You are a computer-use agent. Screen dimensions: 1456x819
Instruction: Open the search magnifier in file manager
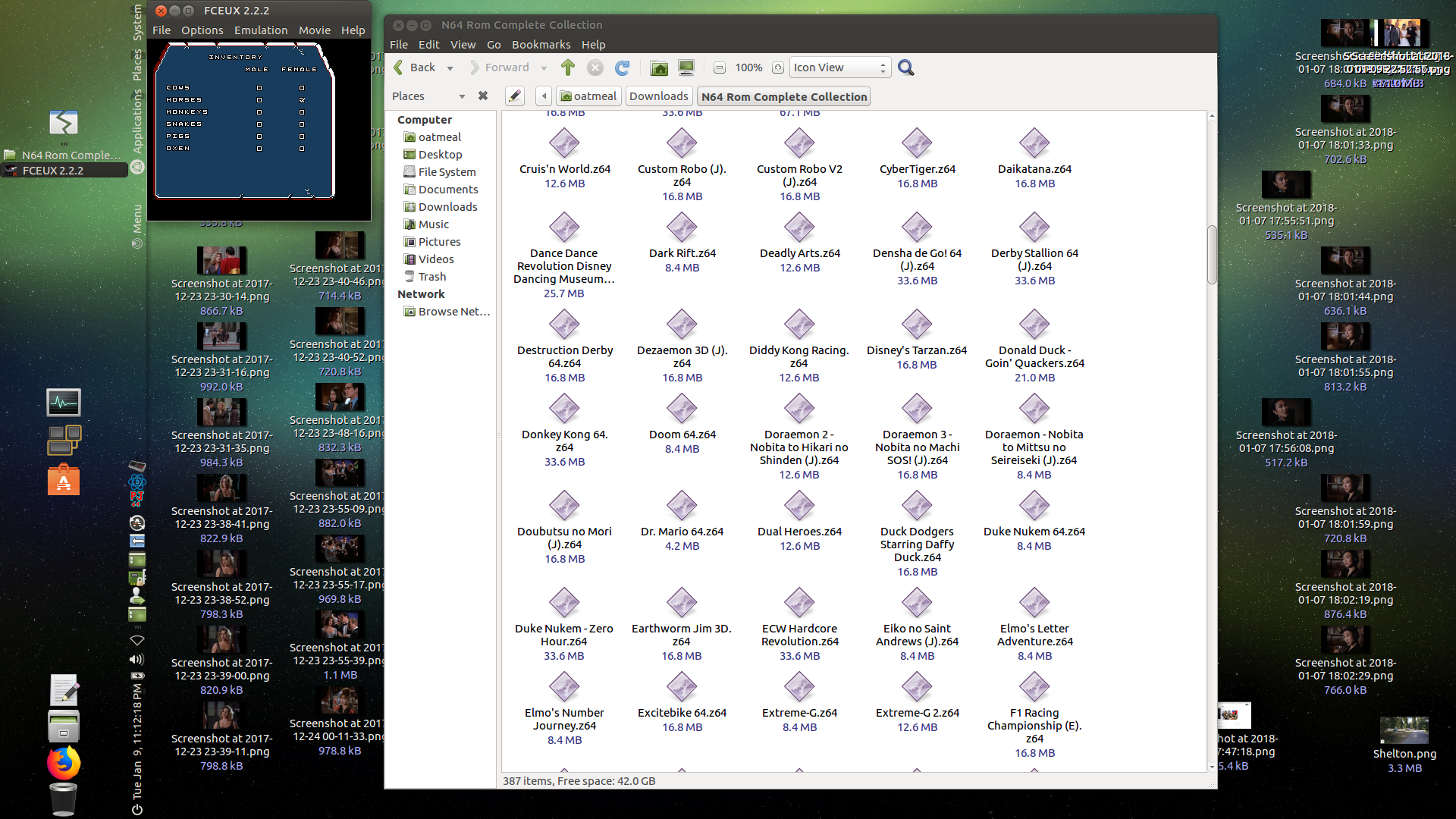click(905, 67)
